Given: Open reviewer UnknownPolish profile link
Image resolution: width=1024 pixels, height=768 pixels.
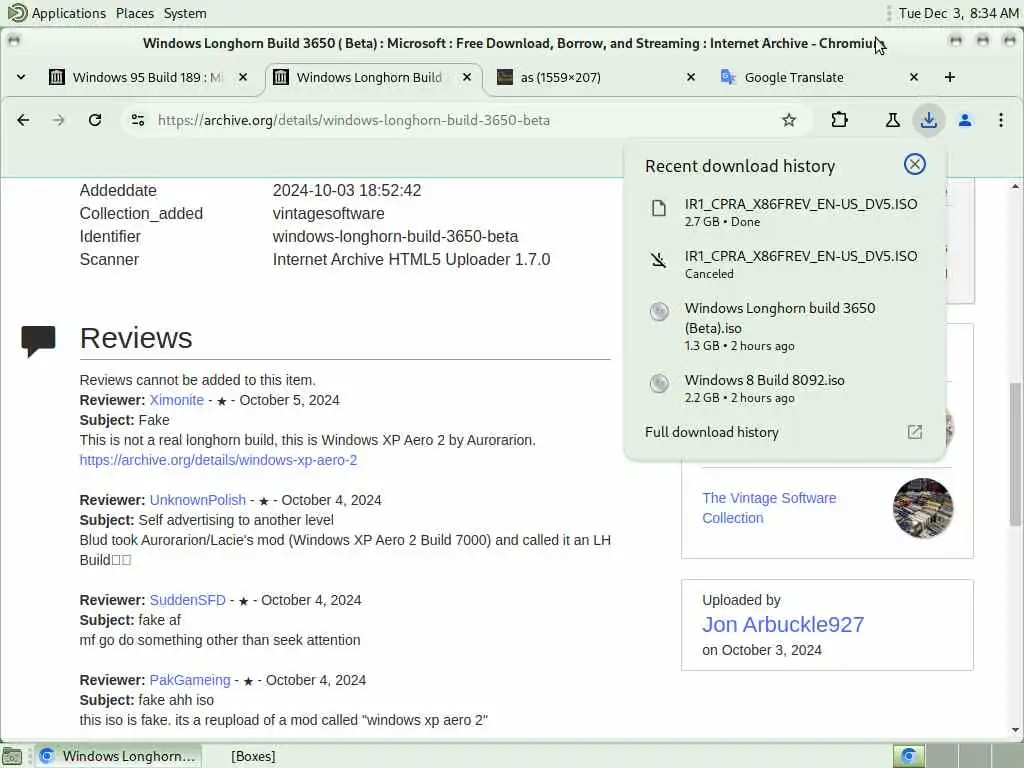Looking at the screenshot, I should (197, 500).
